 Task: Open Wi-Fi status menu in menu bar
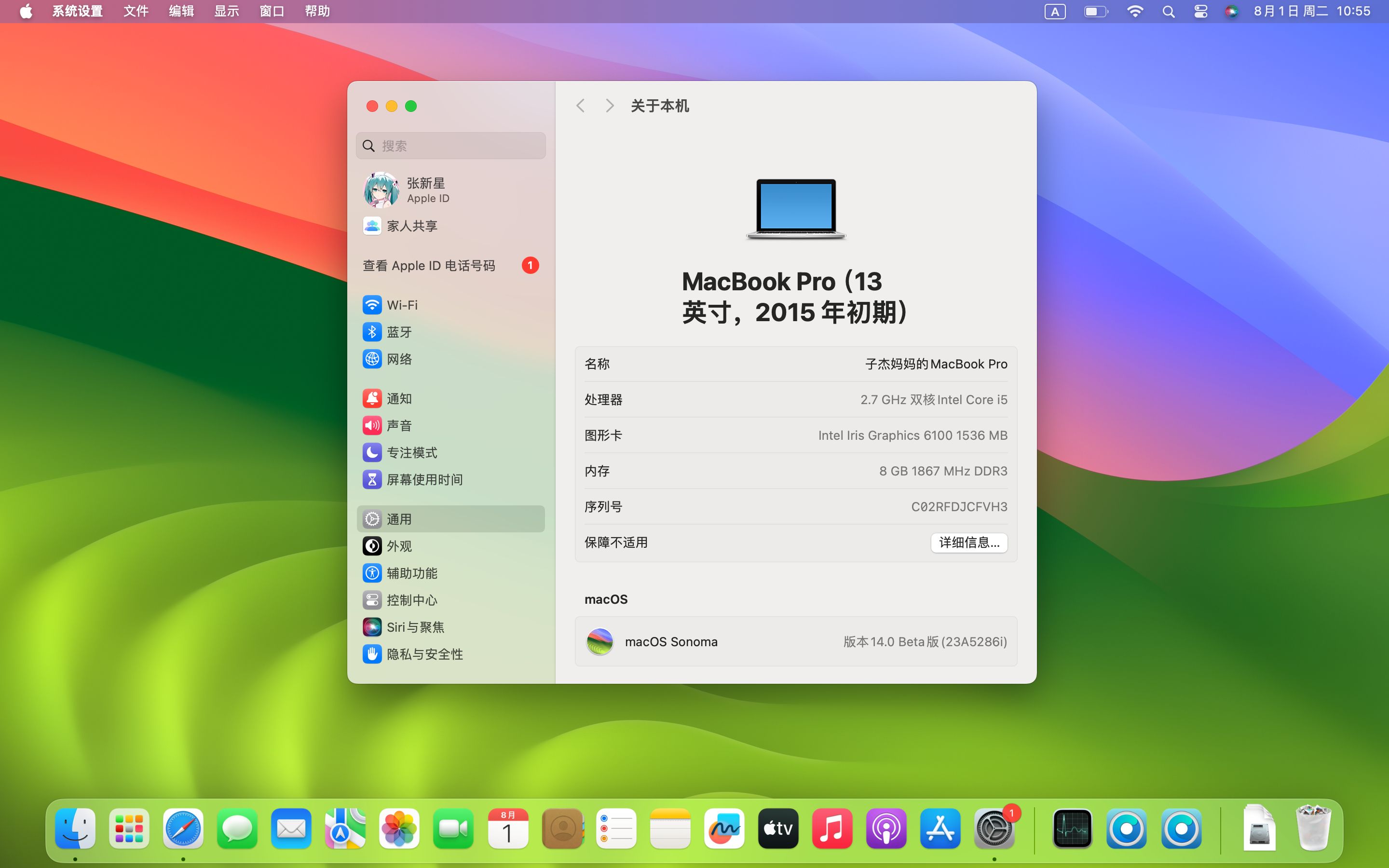1135,12
